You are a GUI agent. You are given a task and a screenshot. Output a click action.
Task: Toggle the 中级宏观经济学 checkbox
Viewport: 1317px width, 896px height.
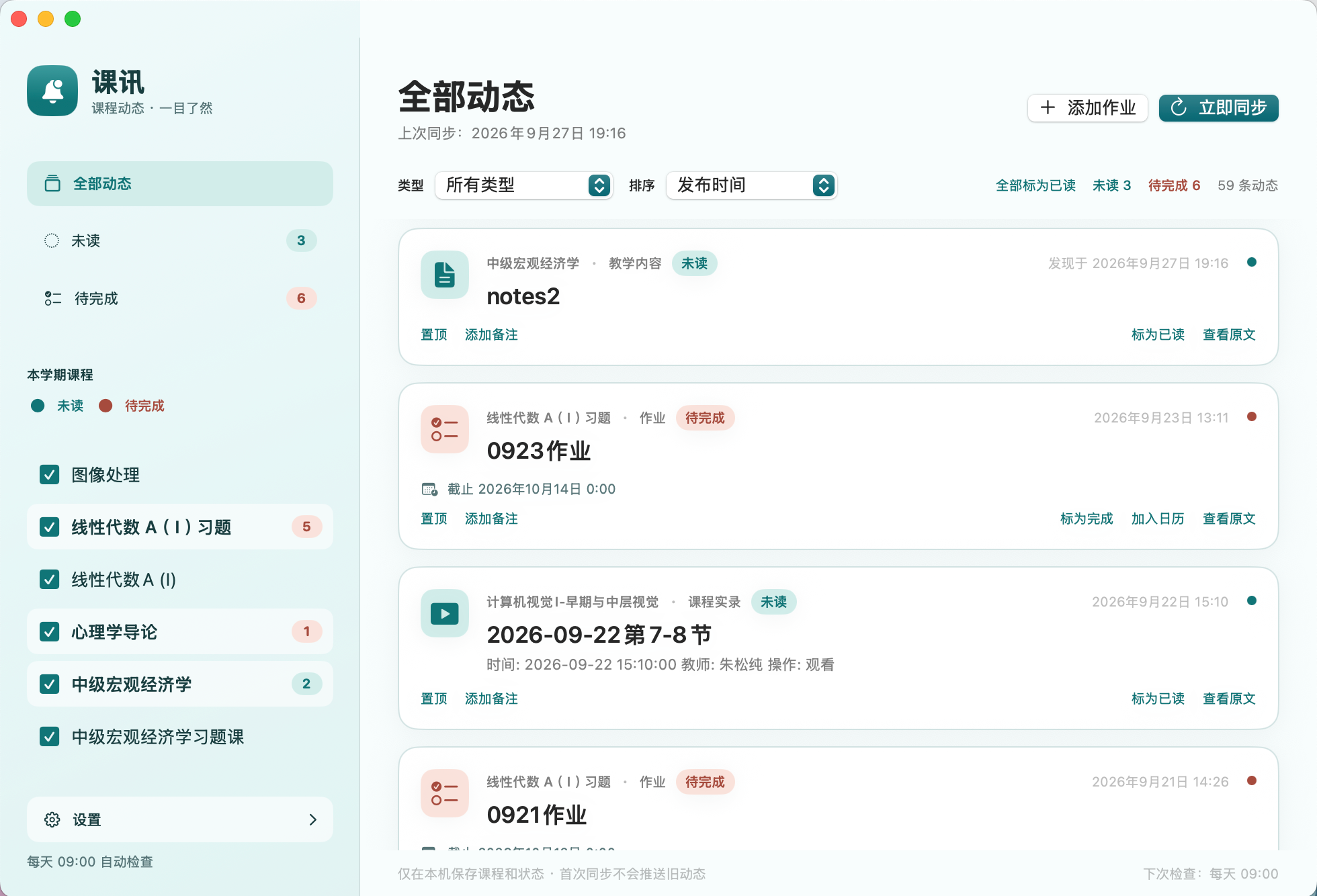pos(50,684)
